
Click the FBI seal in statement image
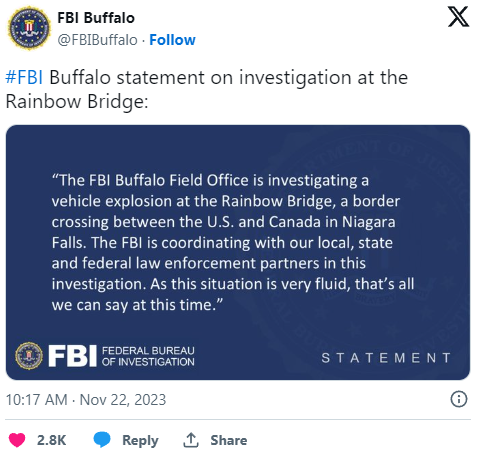(x=29, y=356)
